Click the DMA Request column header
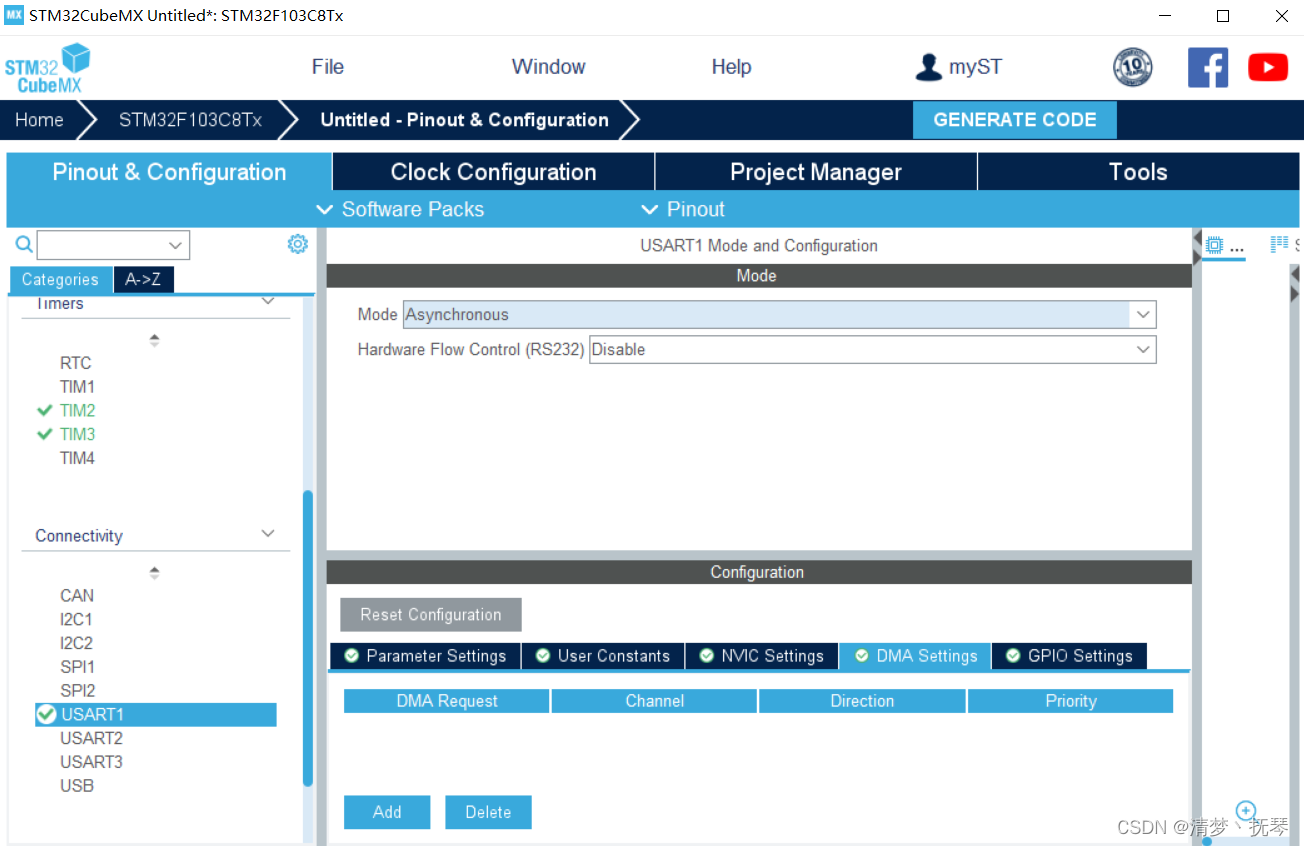The image size is (1304, 846). click(446, 701)
